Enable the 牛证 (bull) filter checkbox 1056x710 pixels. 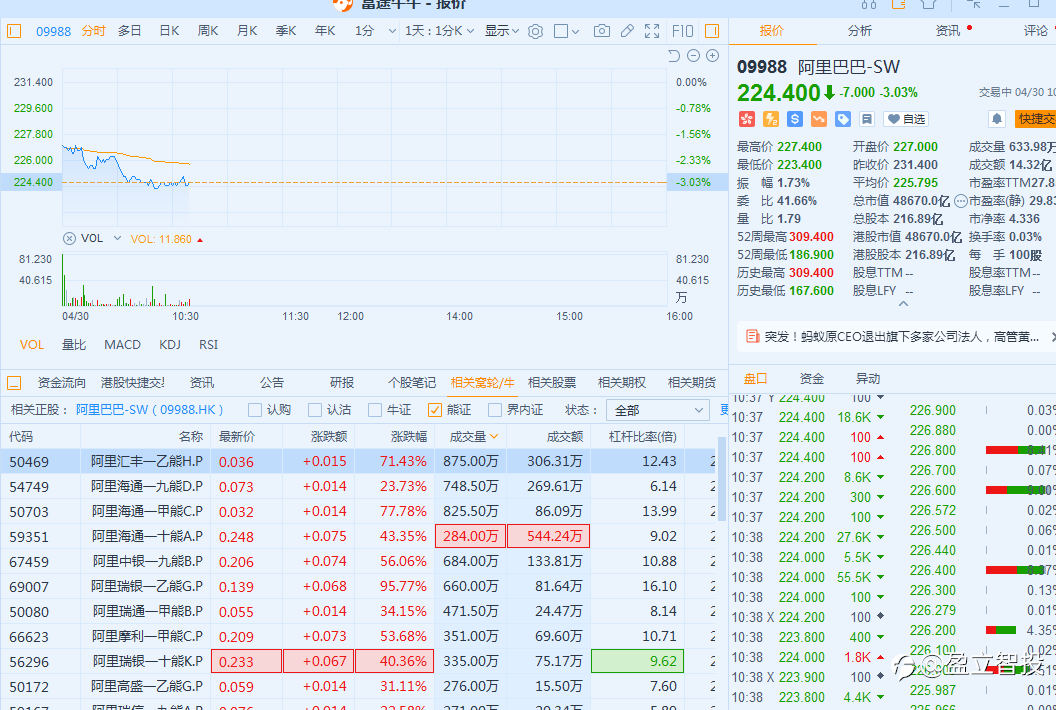(375, 410)
